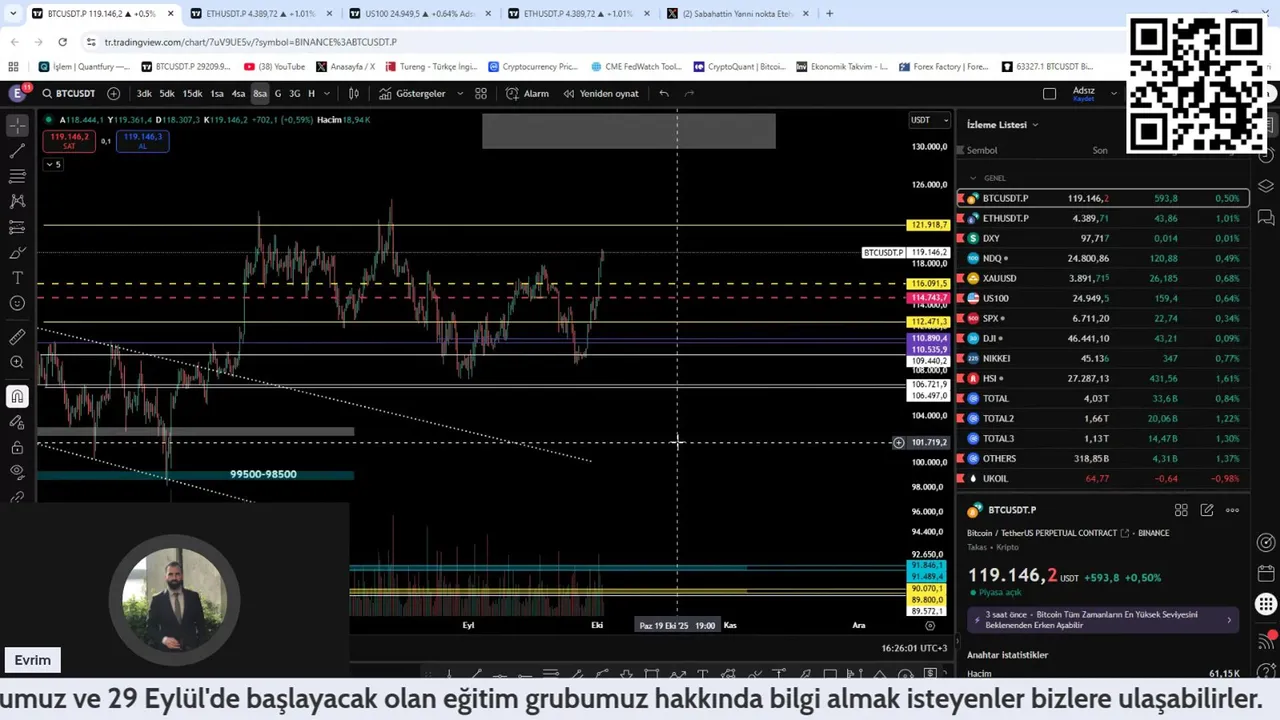
Task: Select the brush drawing tool
Action: tap(17, 252)
